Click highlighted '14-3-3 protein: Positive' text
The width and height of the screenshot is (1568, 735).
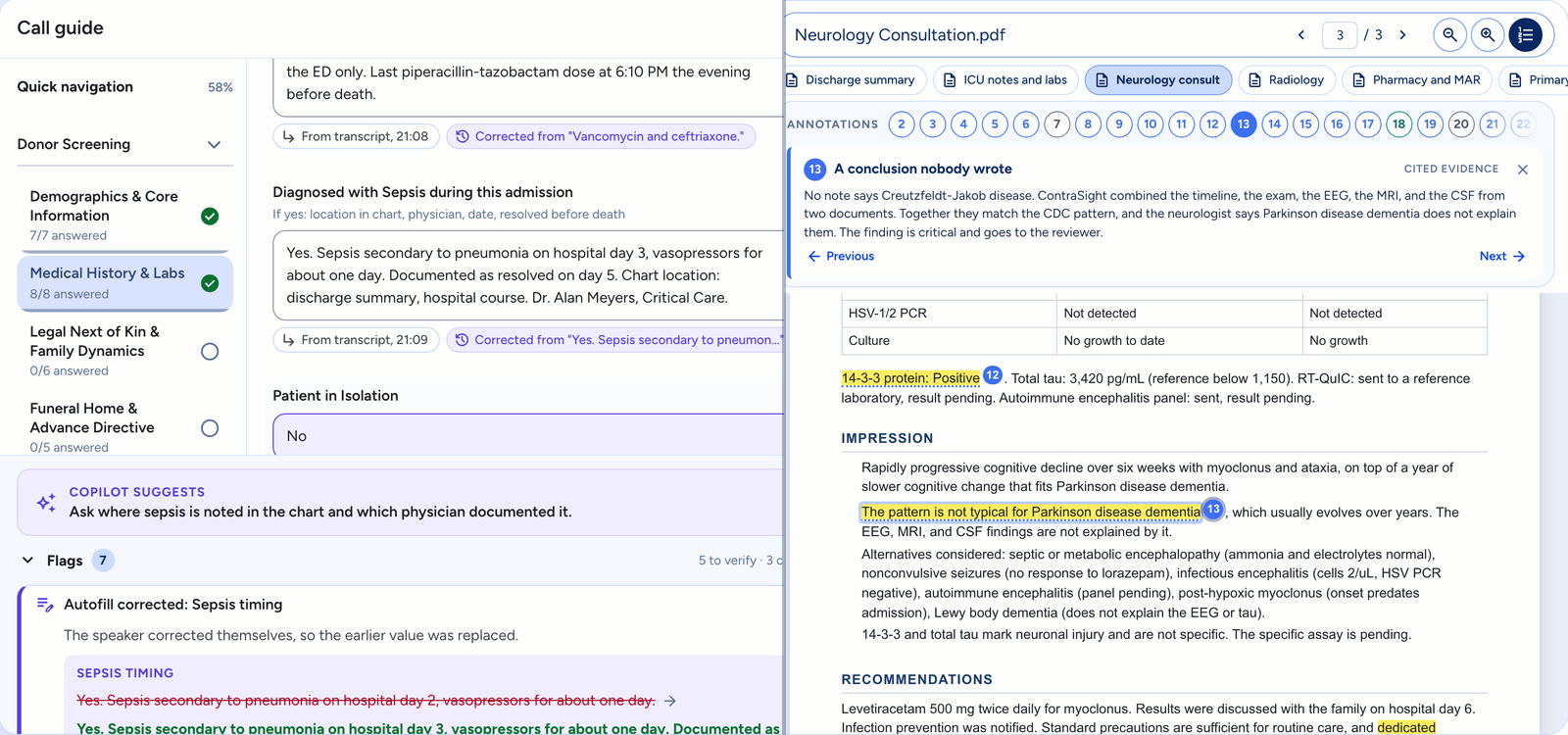click(910, 378)
